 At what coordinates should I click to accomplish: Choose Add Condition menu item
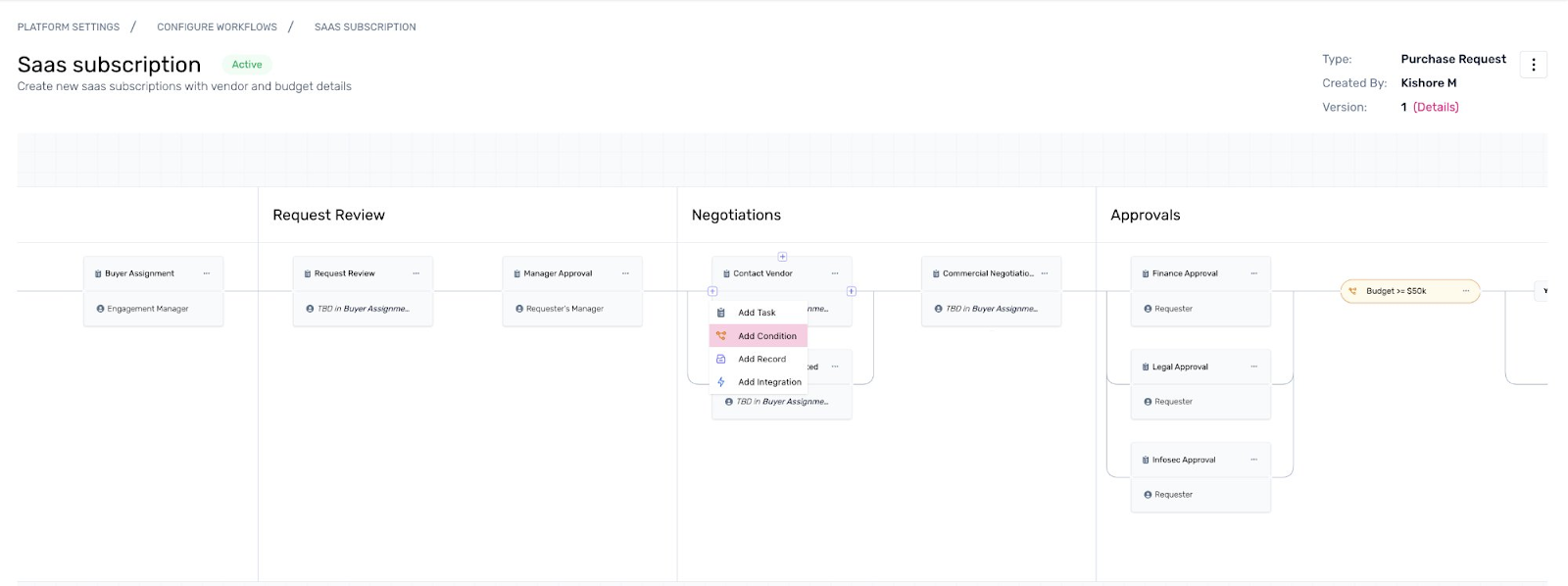766,336
